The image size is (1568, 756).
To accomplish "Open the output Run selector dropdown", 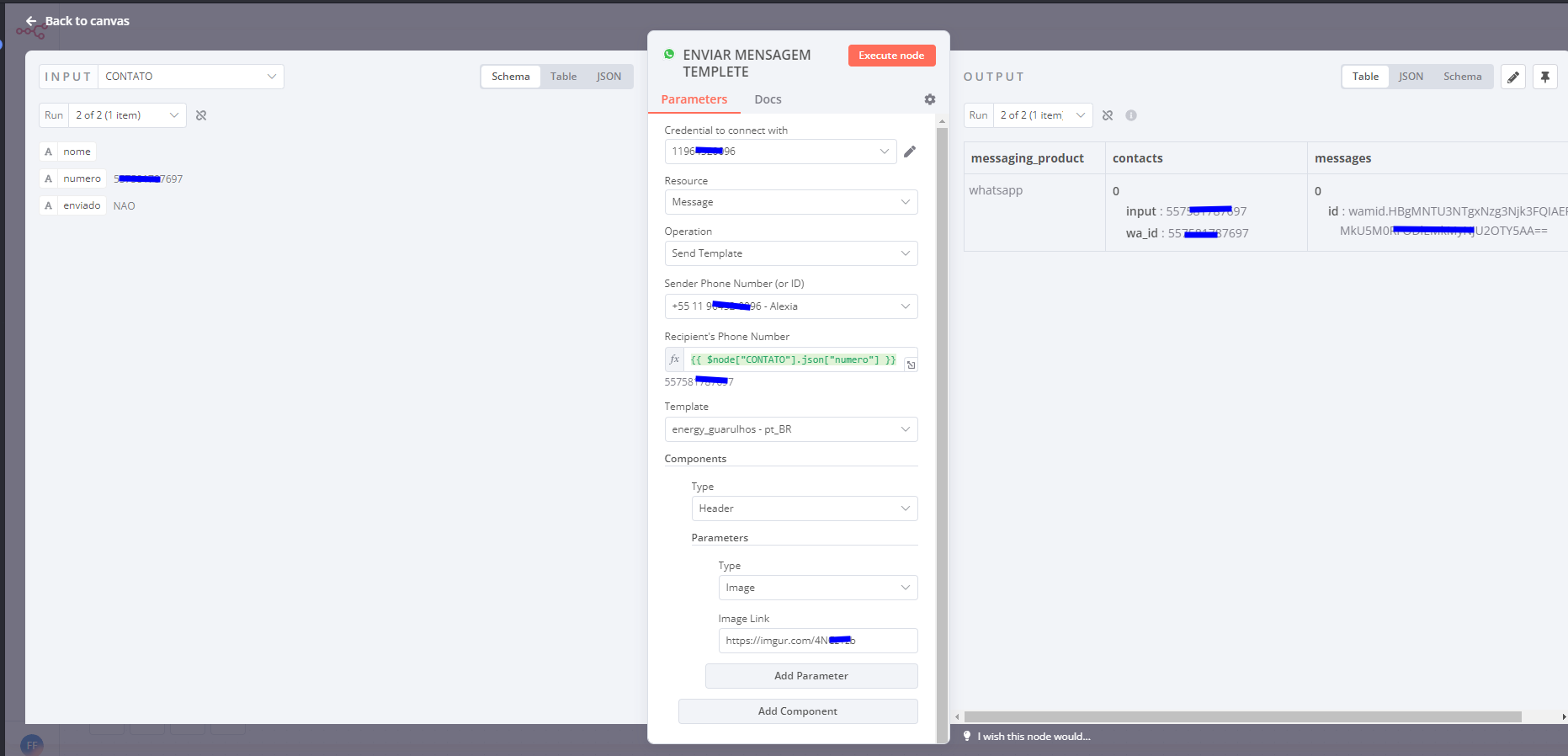I will 1043,115.
